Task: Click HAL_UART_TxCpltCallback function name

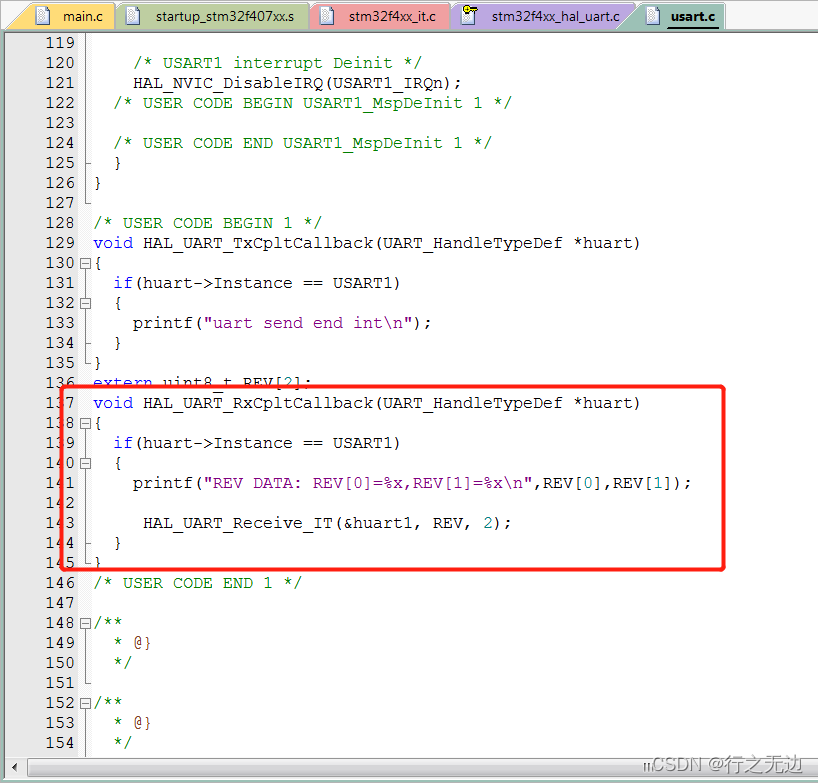Action: [x=258, y=244]
